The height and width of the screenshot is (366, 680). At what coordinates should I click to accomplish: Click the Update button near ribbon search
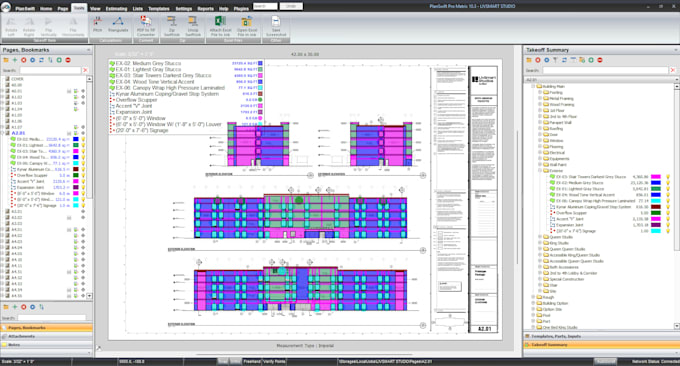pos(291,7)
